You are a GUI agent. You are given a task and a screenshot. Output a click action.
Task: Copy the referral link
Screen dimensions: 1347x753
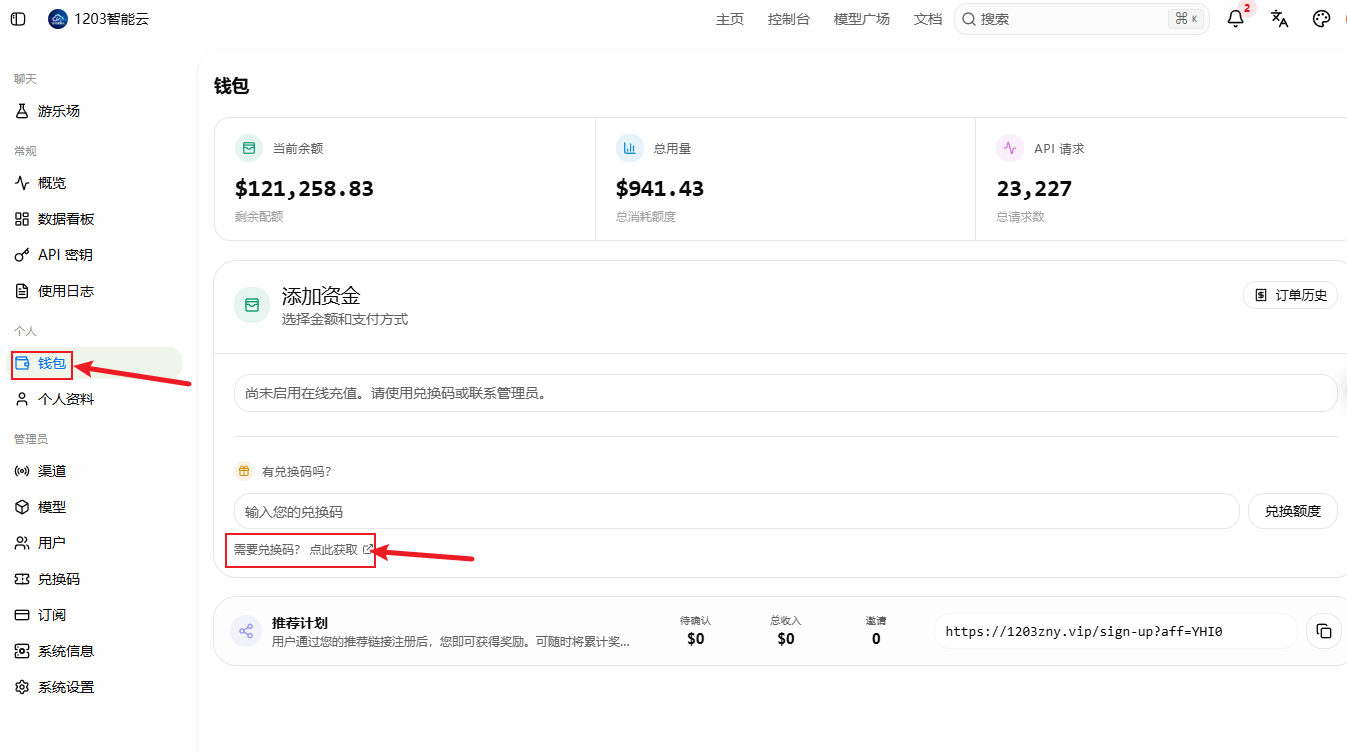tap(1324, 631)
